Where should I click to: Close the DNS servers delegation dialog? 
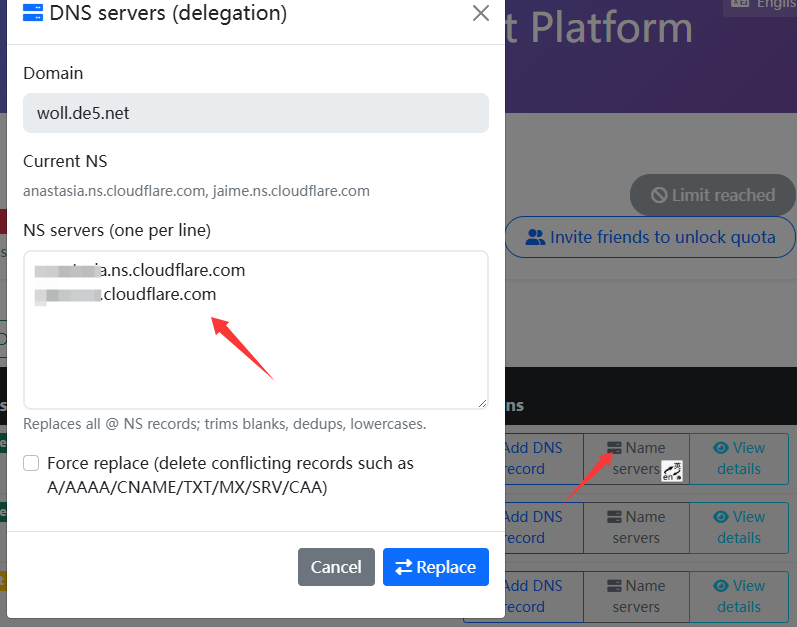[x=480, y=13]
